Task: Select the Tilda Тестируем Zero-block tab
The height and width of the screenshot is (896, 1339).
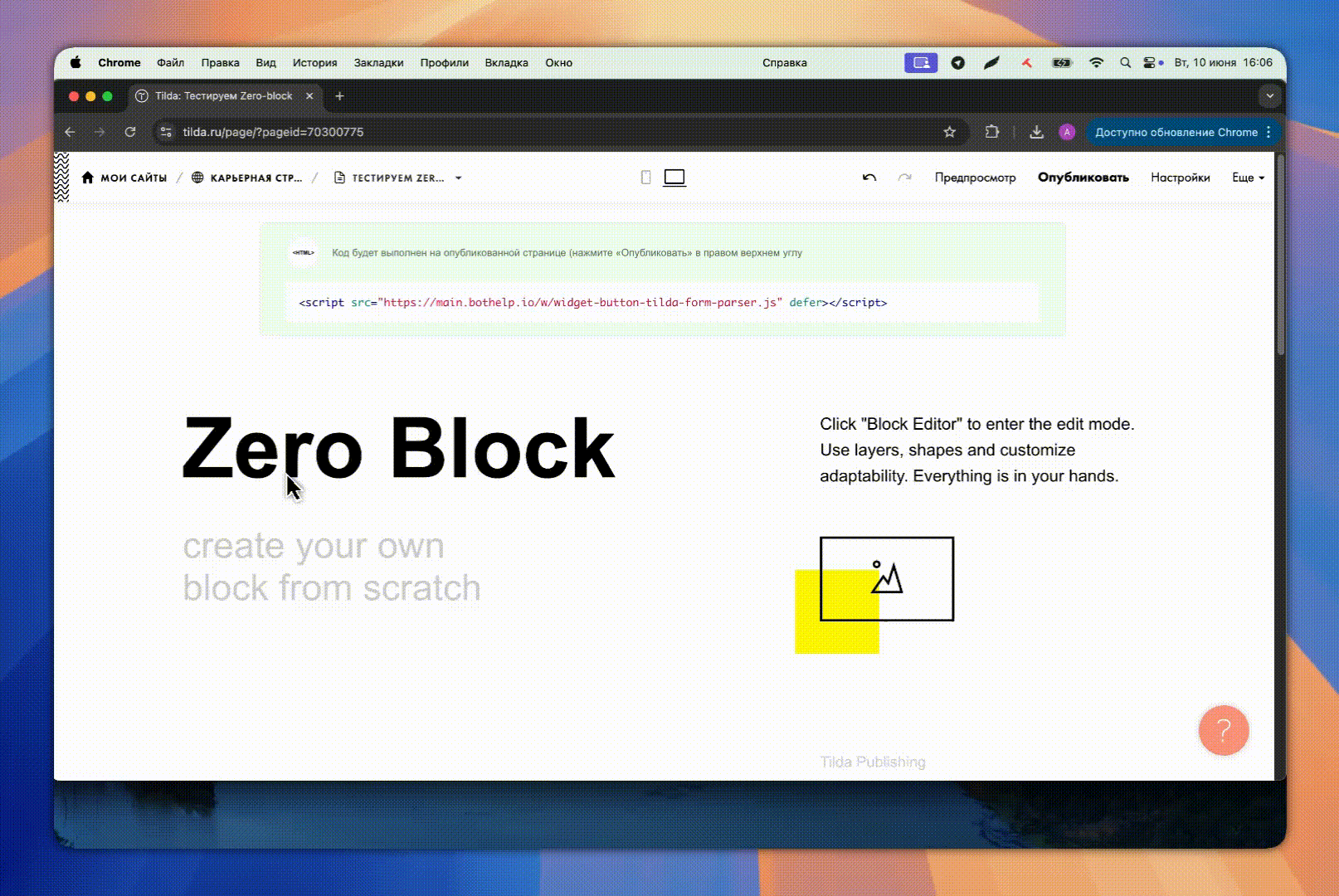Action: point(224,96)
